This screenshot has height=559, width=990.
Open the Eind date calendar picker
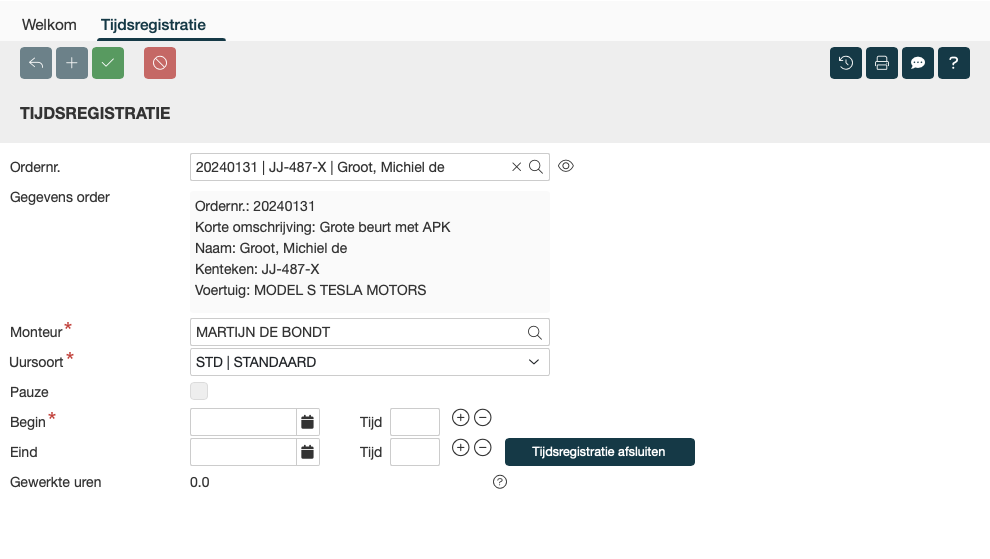308,452
